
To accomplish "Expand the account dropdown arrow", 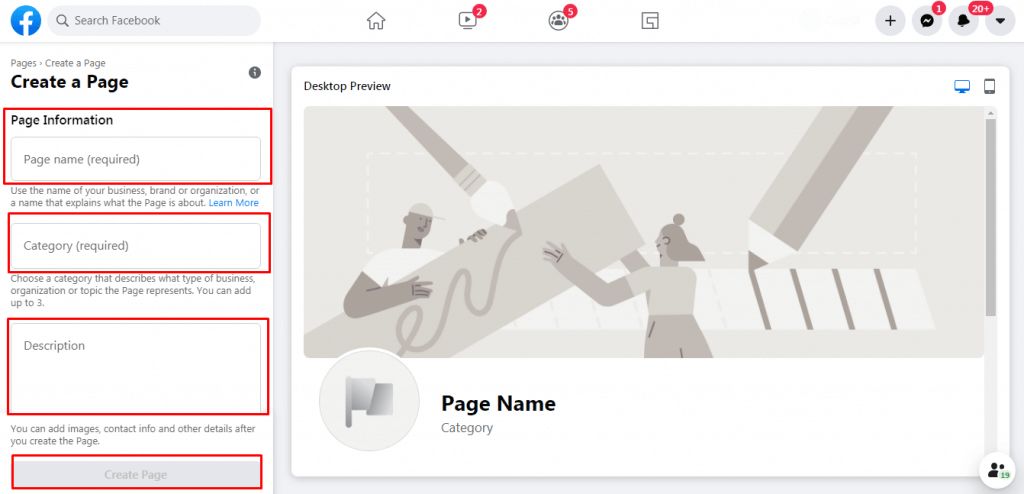I will tap(1000, 21).
